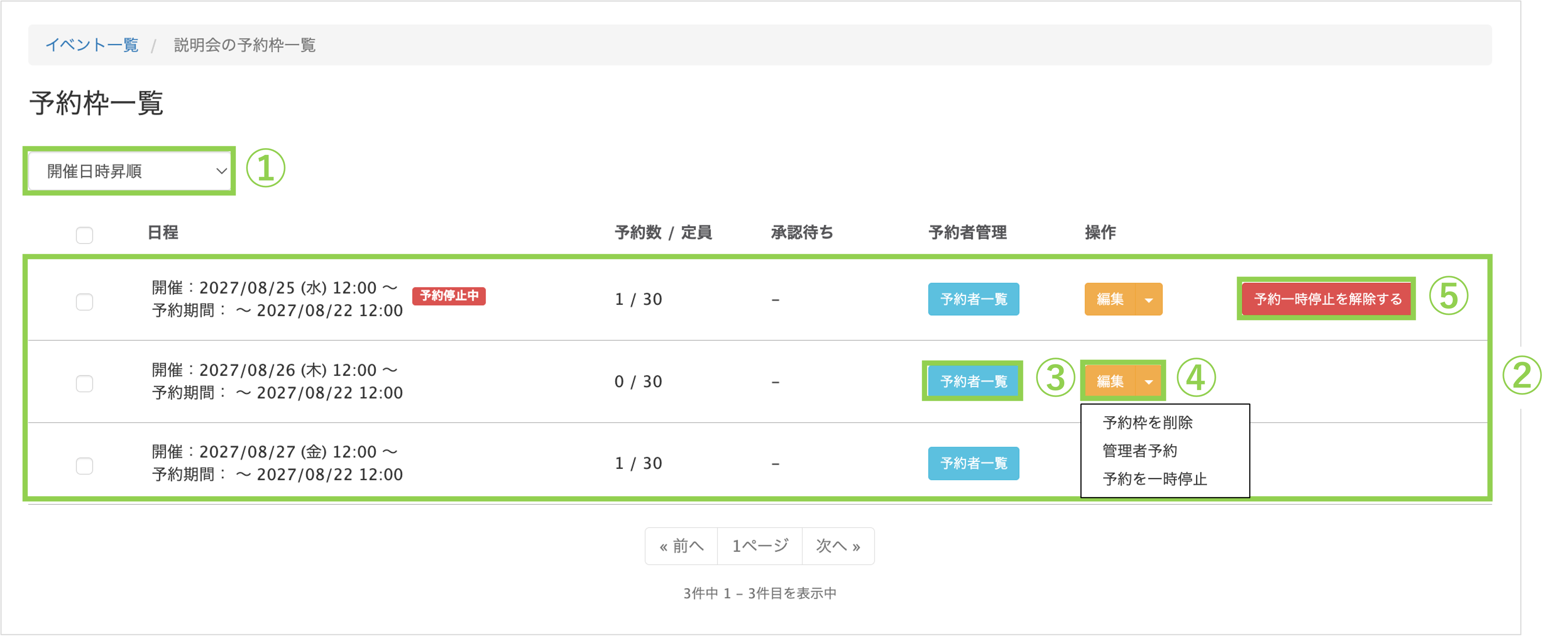
Task: Select the 2027/08/27 slot checkbox
Action: pyautogui.click(x=85, y=466)
